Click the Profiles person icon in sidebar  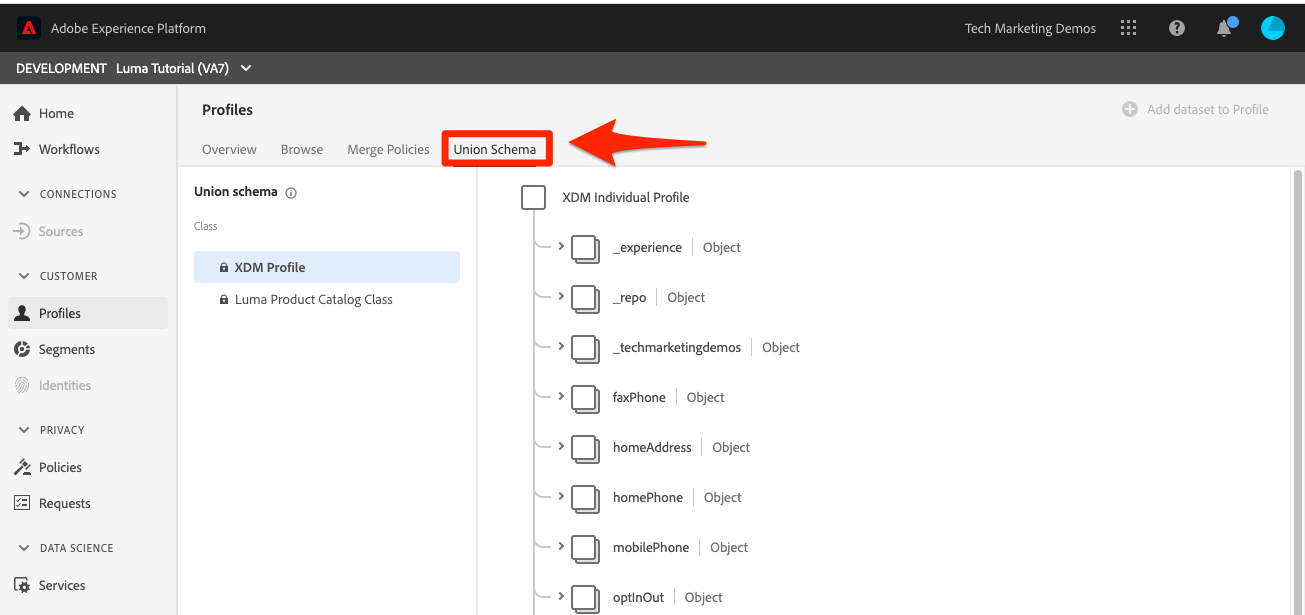click(x=22, y=313)
